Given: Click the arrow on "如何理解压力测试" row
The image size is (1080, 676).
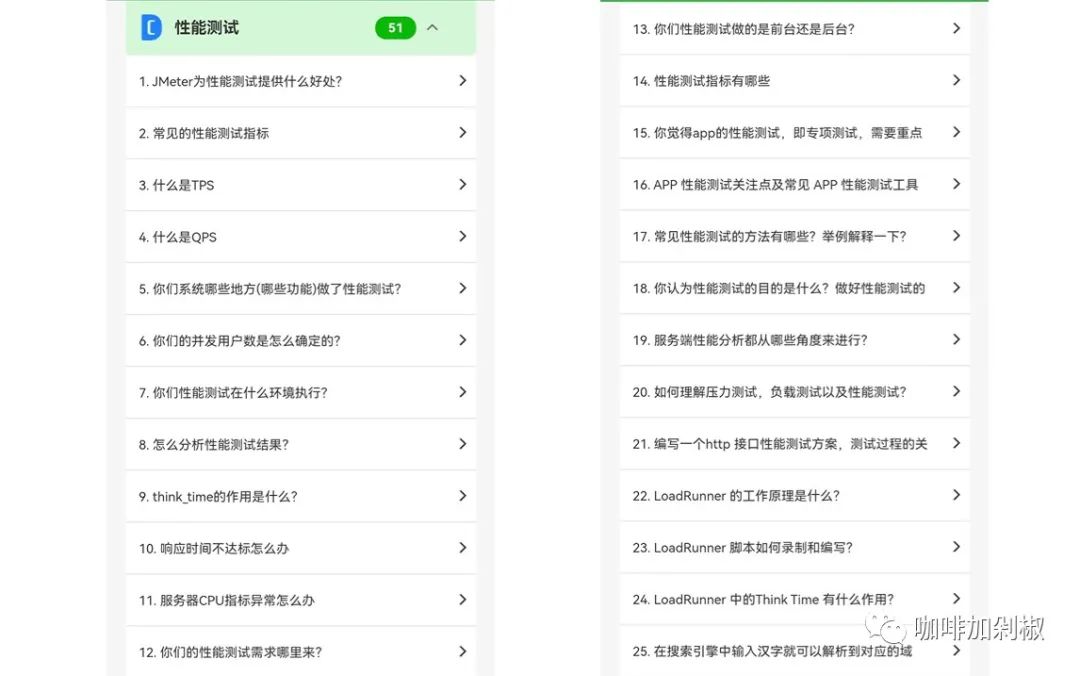Looking at the screenshot, I should (956, 391).
